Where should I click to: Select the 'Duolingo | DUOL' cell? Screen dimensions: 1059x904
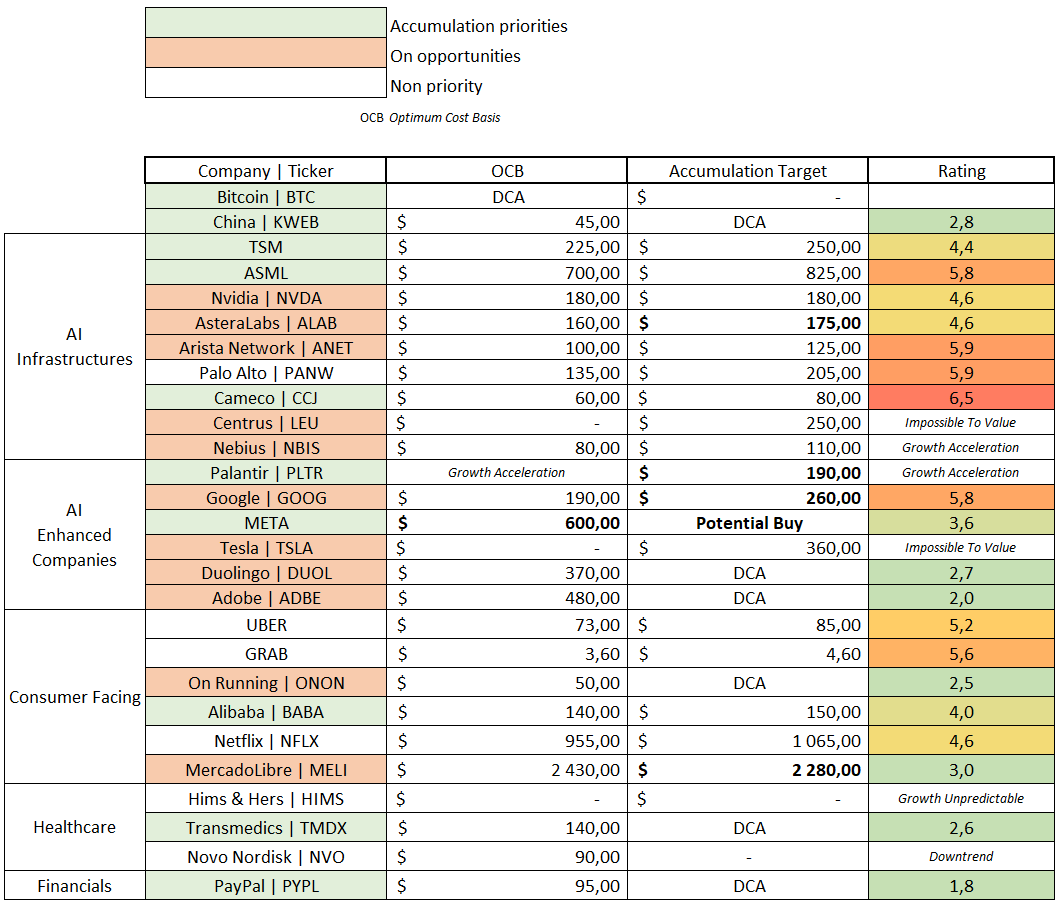pos(265,572)
